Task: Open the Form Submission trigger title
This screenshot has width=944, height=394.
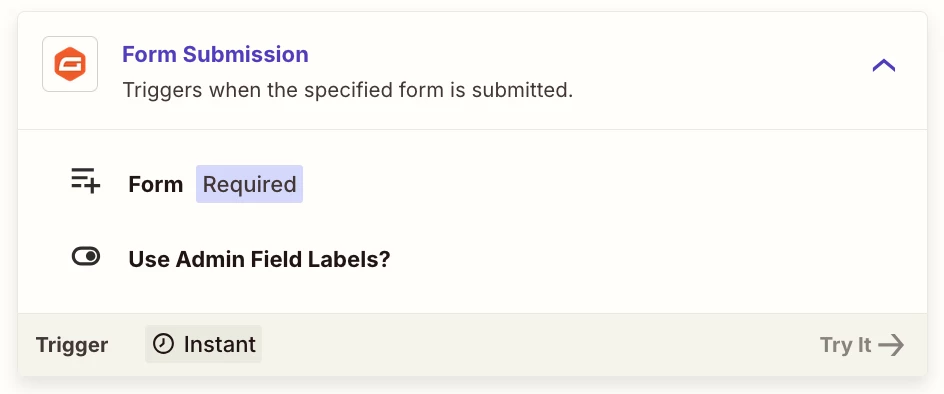Action: point(216,54)
